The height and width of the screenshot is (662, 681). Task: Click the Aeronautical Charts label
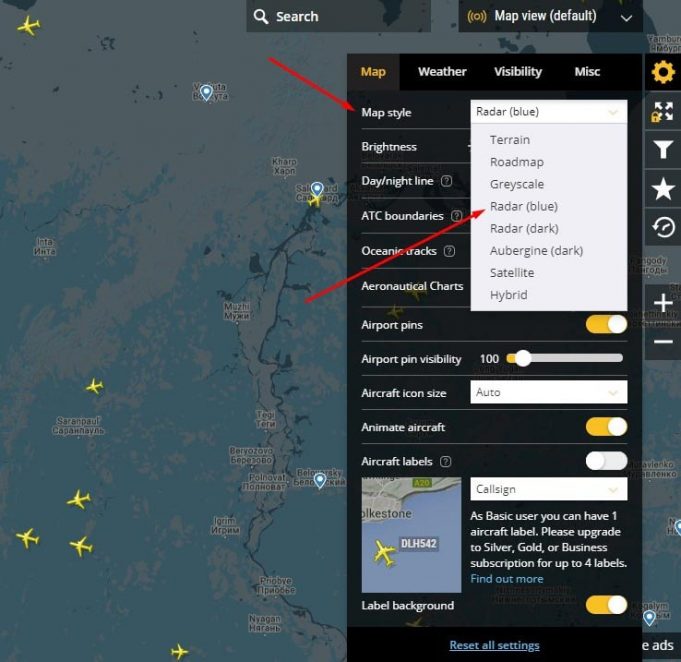pyautogui.click(x=412, y=286)
